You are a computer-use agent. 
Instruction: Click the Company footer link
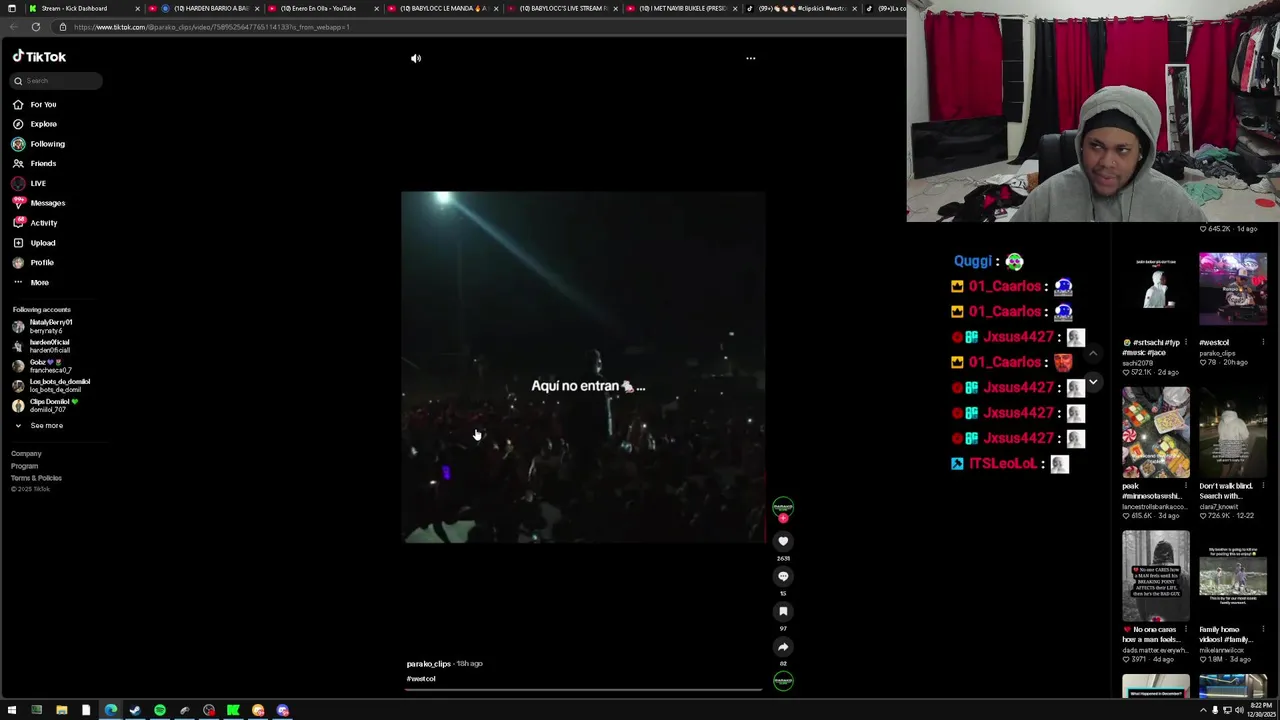click(26, 454)
